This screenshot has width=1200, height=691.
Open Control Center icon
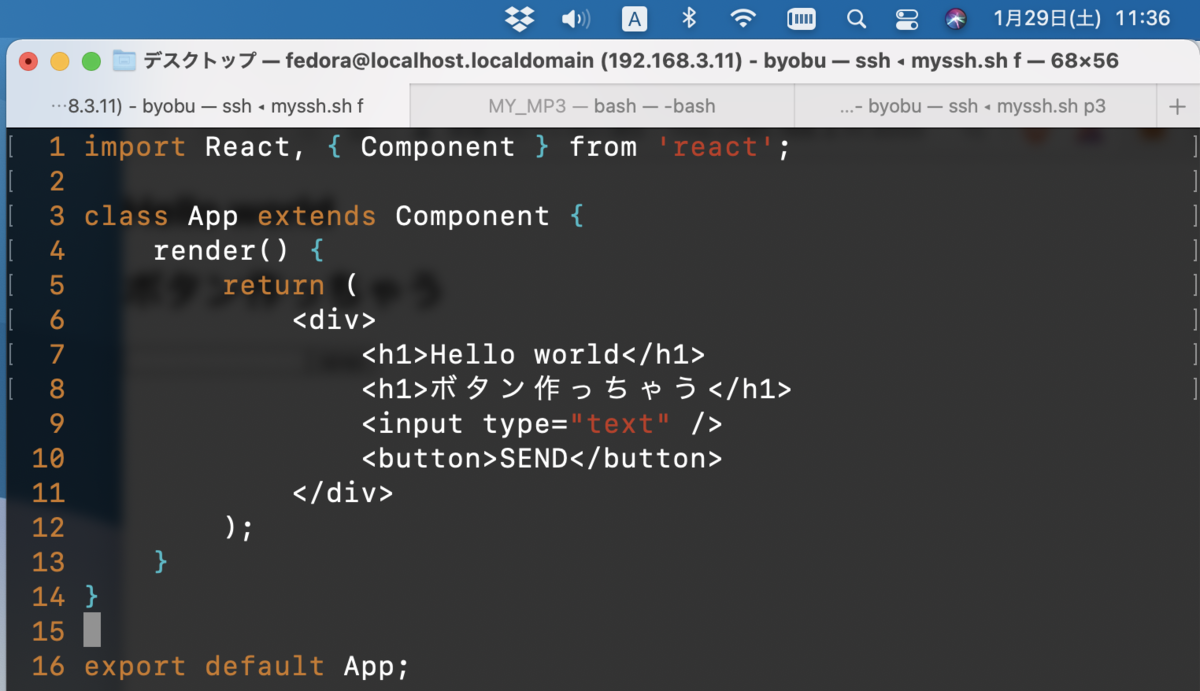click(x=908, y=18)
